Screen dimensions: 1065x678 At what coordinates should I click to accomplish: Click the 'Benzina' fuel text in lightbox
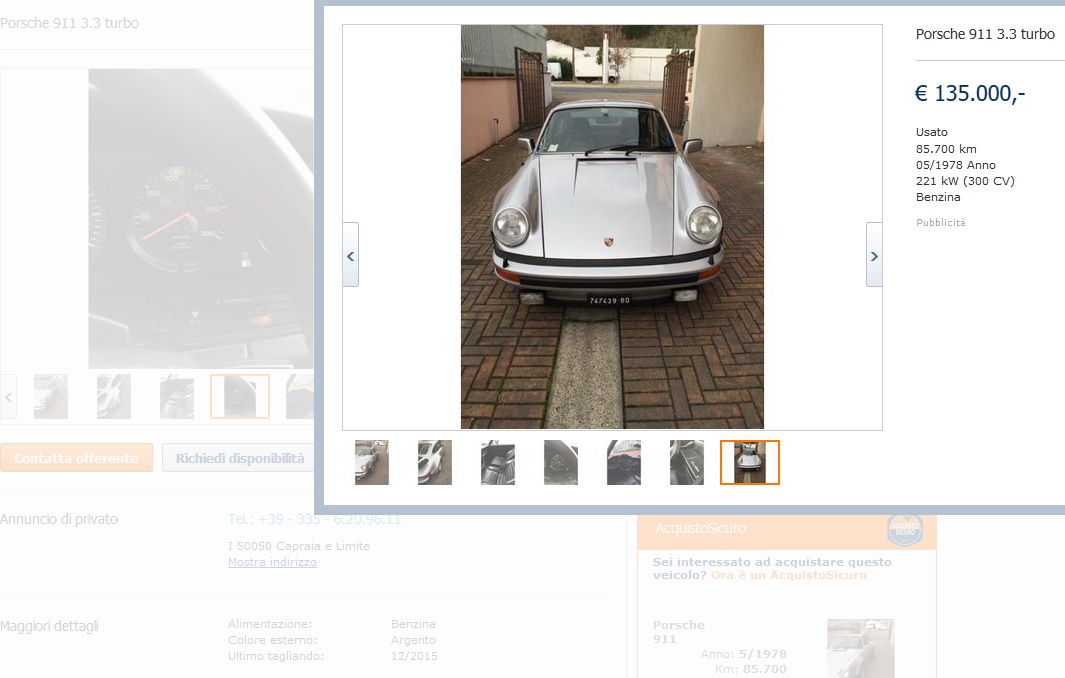click(x=938, y=197)
